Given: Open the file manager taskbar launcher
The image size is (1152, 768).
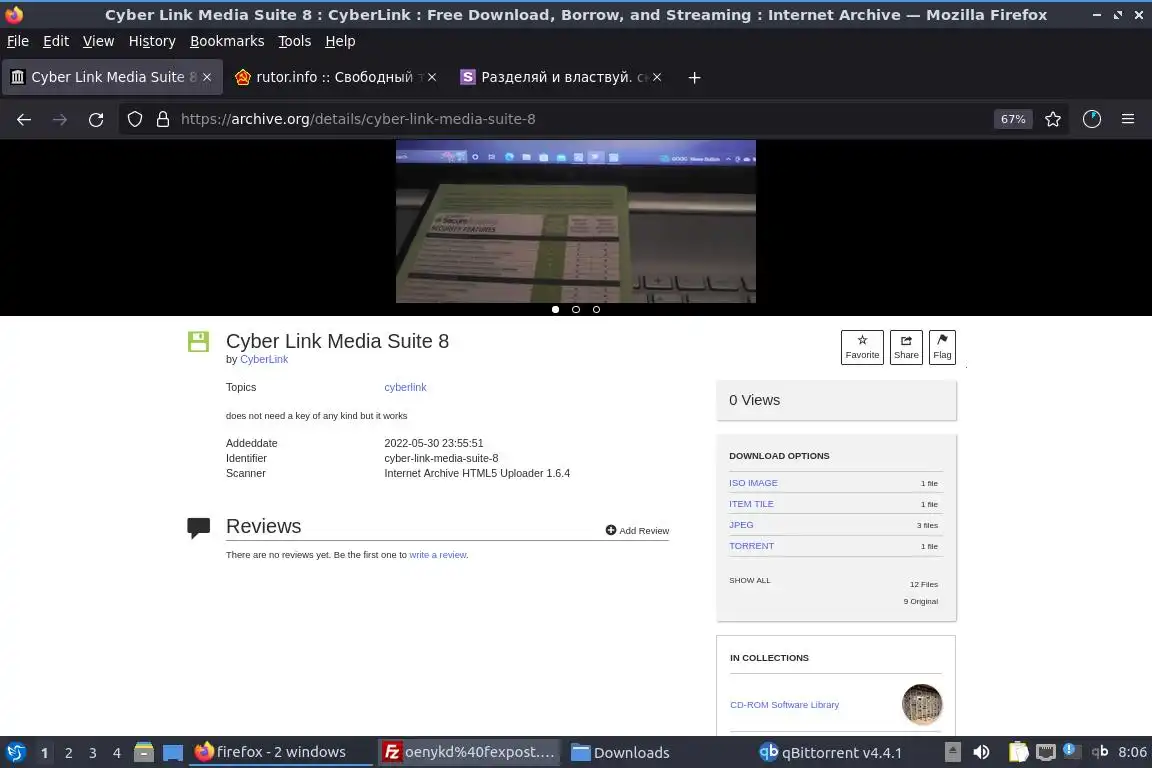Looking at the screenshot, I should click(144, 753).
